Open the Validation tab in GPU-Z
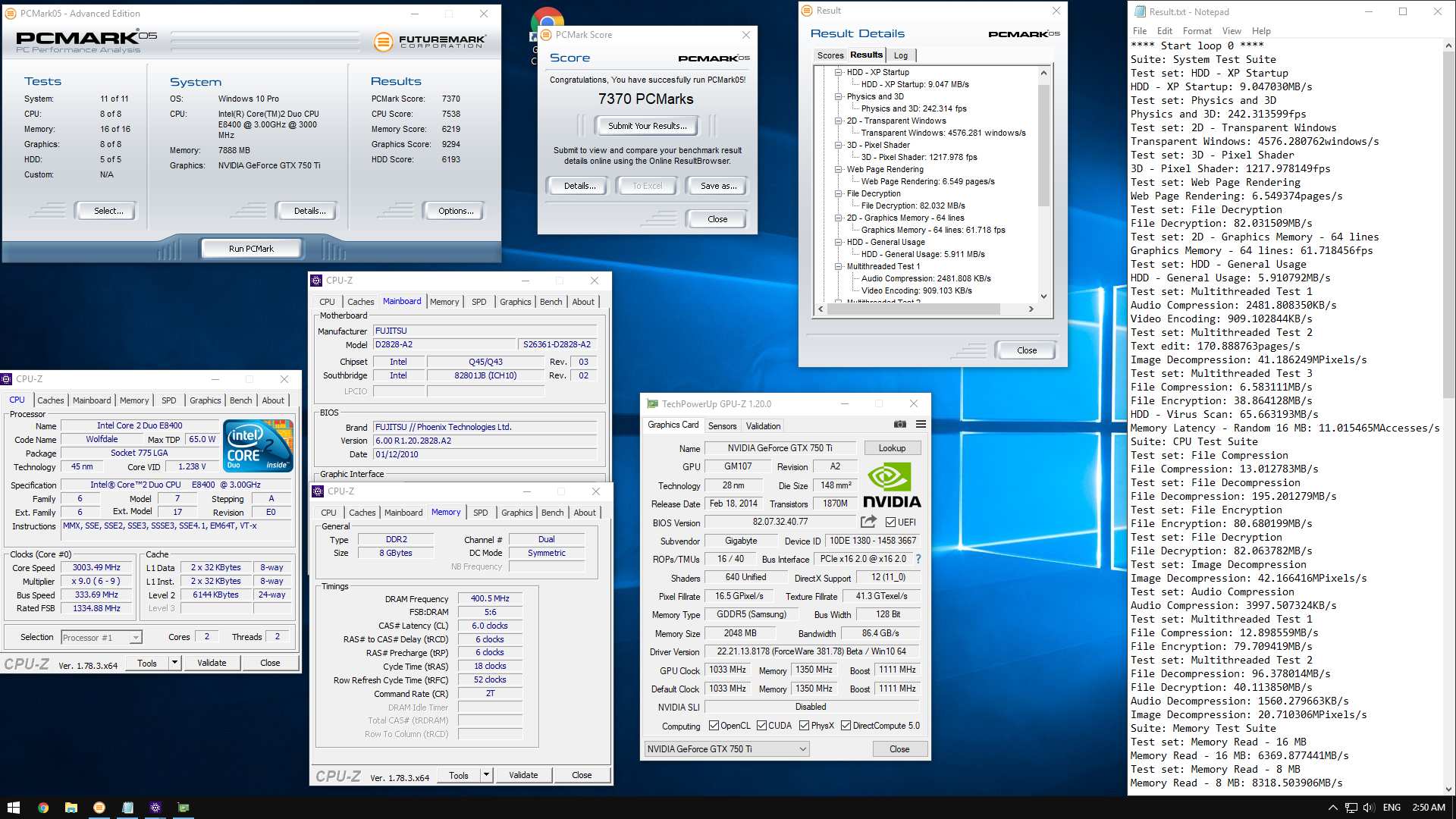1456x819 pixels. (x=763, y=426)
